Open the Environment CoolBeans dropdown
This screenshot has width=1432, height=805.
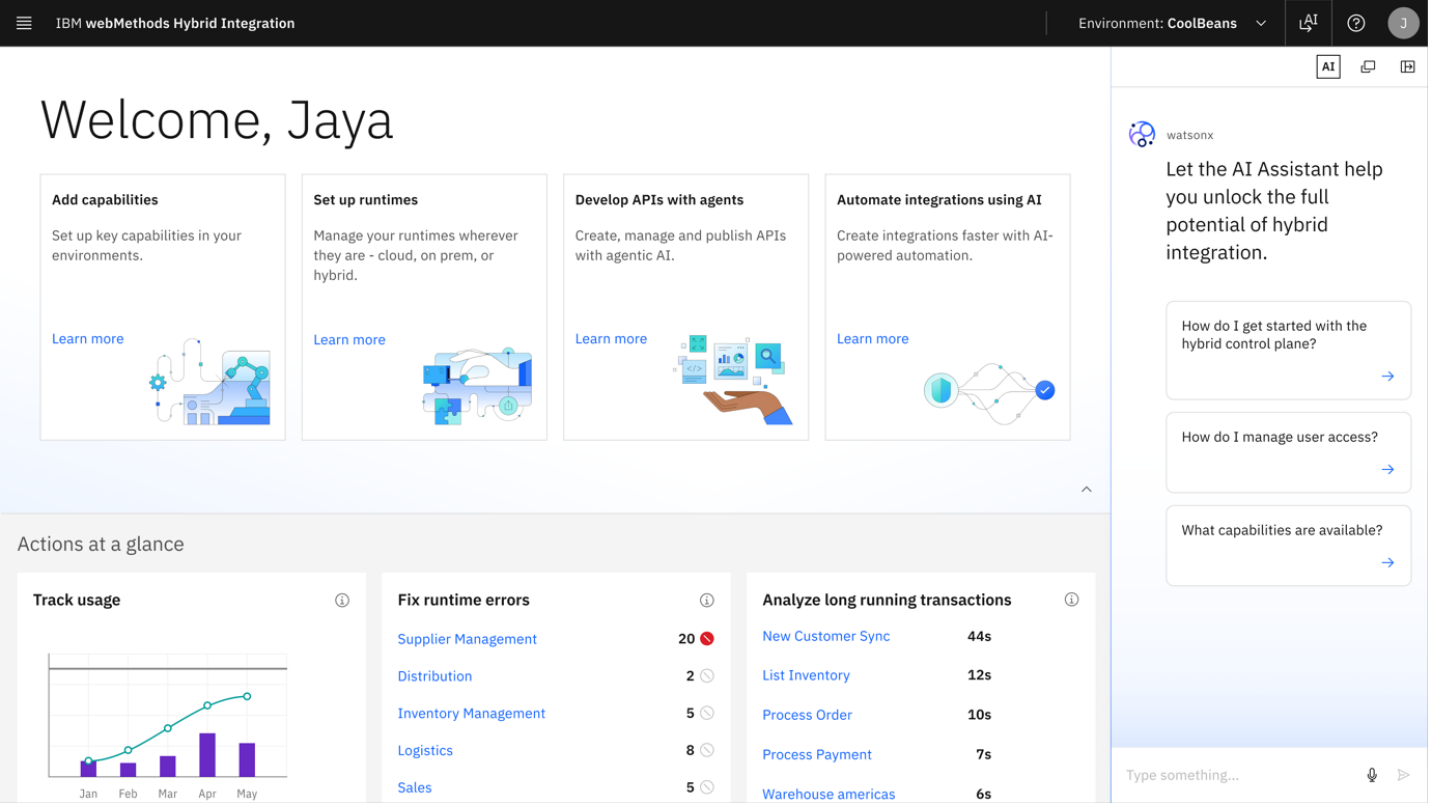click(1173, 23)
